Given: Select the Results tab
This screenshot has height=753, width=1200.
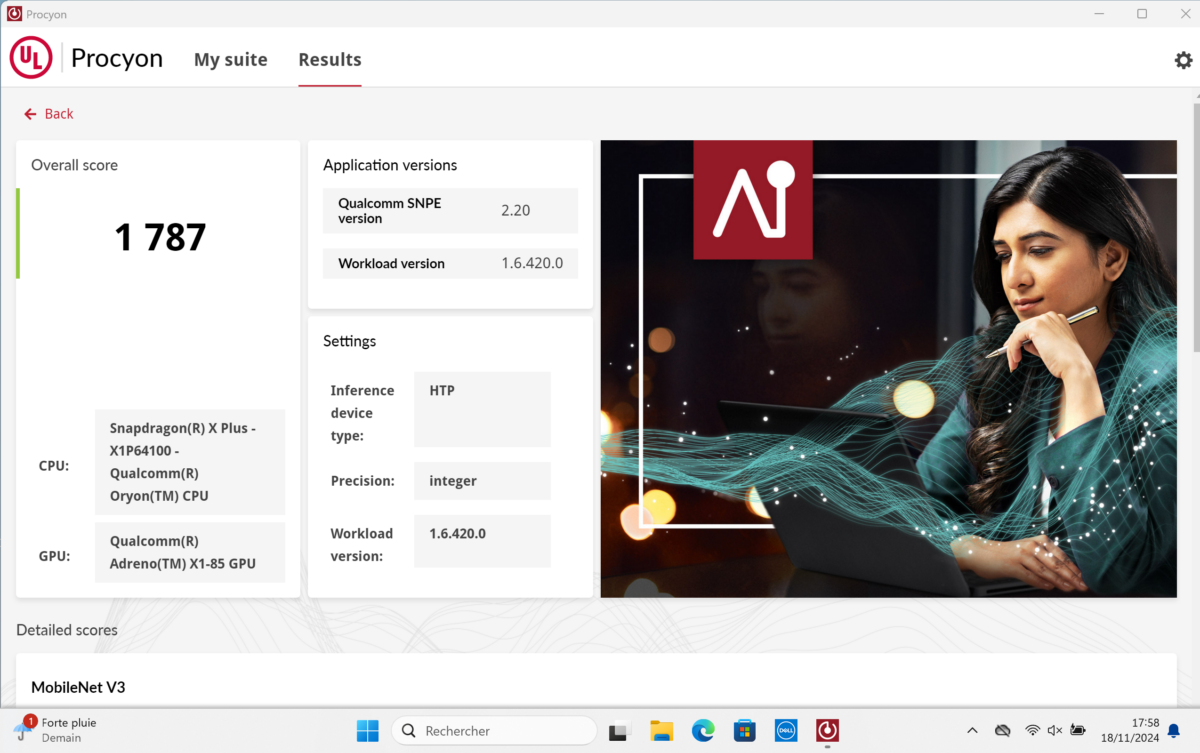Looking at the screenshot, I should pyautogui.click(x=329, y=60).
